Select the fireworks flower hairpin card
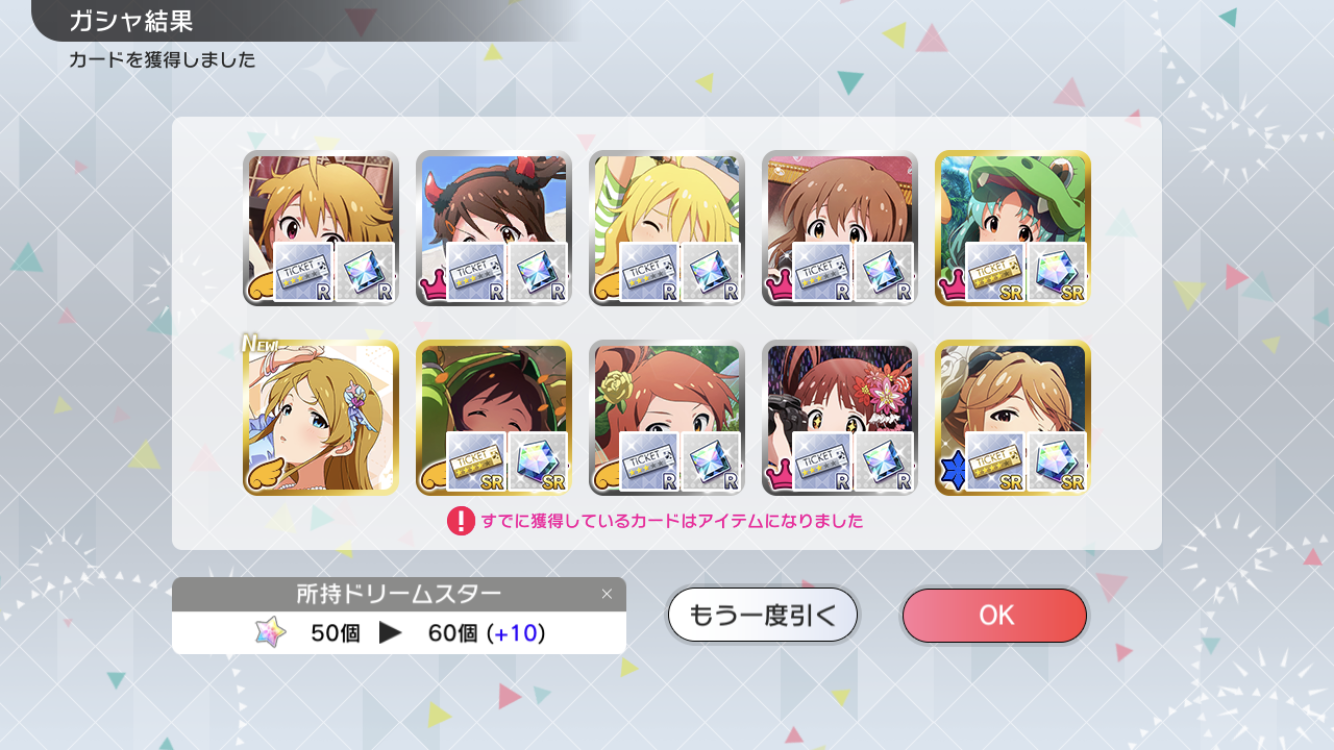Viewport: 1334px width, 750px height. click(x=840, y=418)
